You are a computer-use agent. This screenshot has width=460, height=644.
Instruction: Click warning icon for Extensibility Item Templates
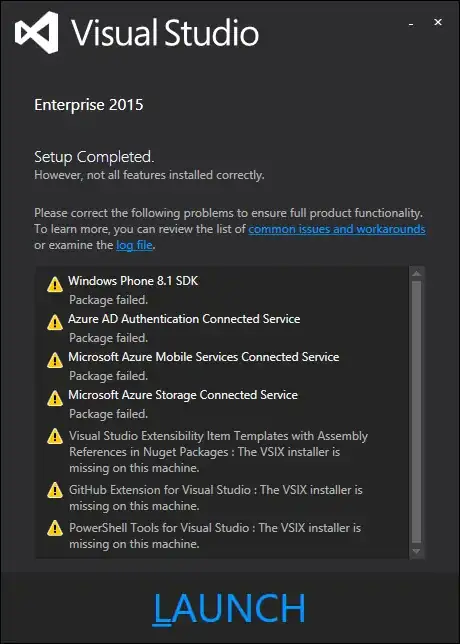point(55,437)
